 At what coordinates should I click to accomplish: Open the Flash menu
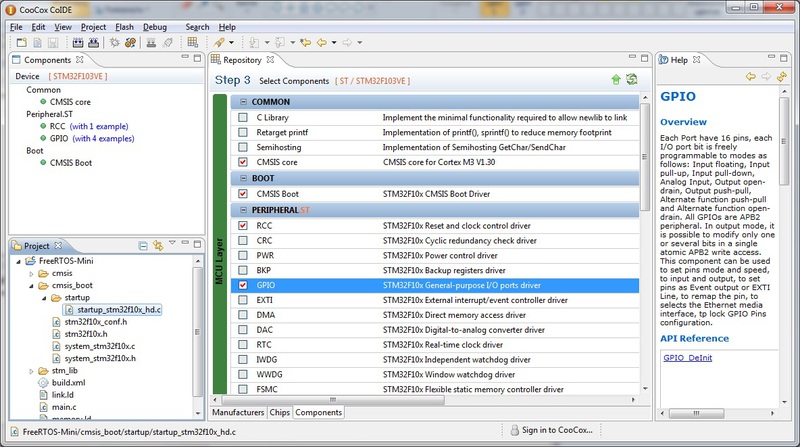pos(124,27)
